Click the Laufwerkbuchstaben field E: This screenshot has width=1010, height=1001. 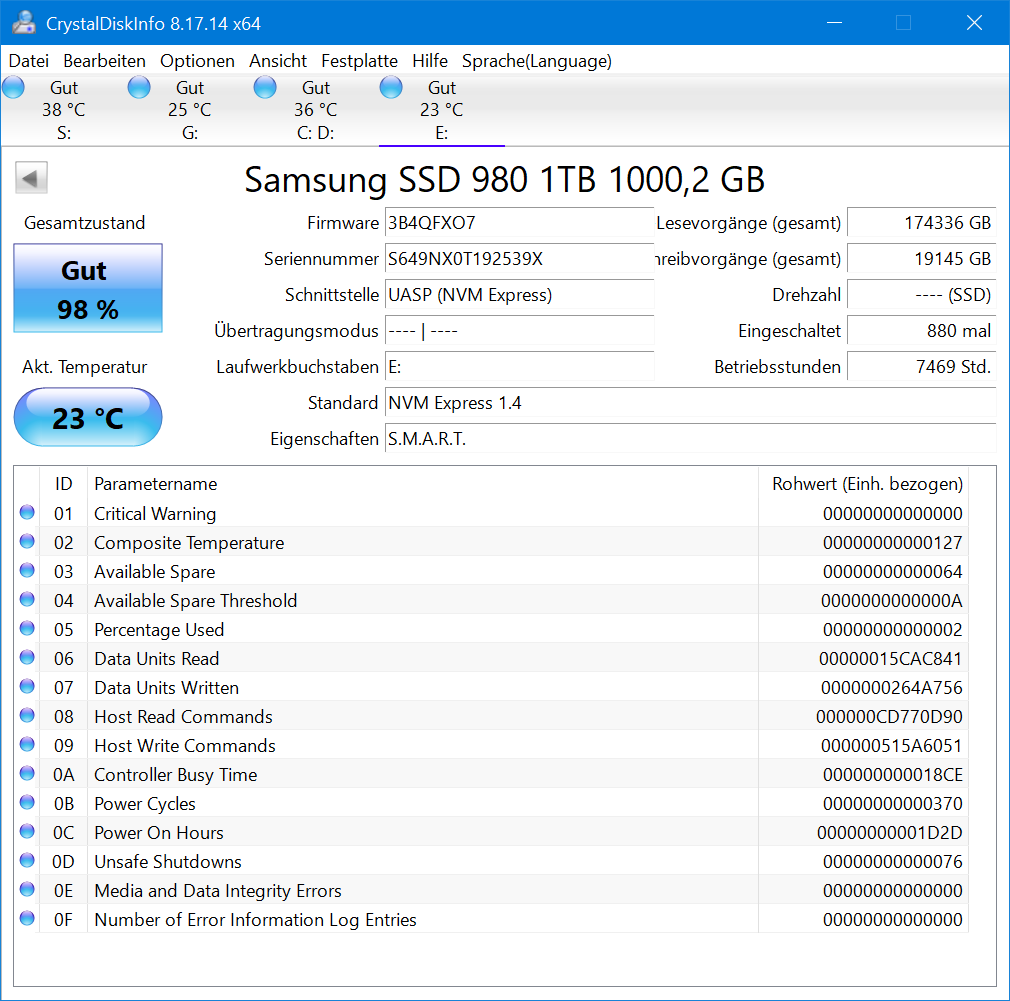519,367
